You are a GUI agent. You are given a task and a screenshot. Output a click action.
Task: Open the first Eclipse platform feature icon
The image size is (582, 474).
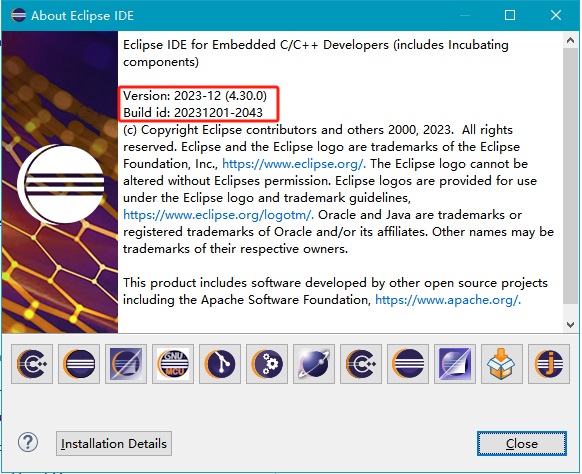(79, 364)
